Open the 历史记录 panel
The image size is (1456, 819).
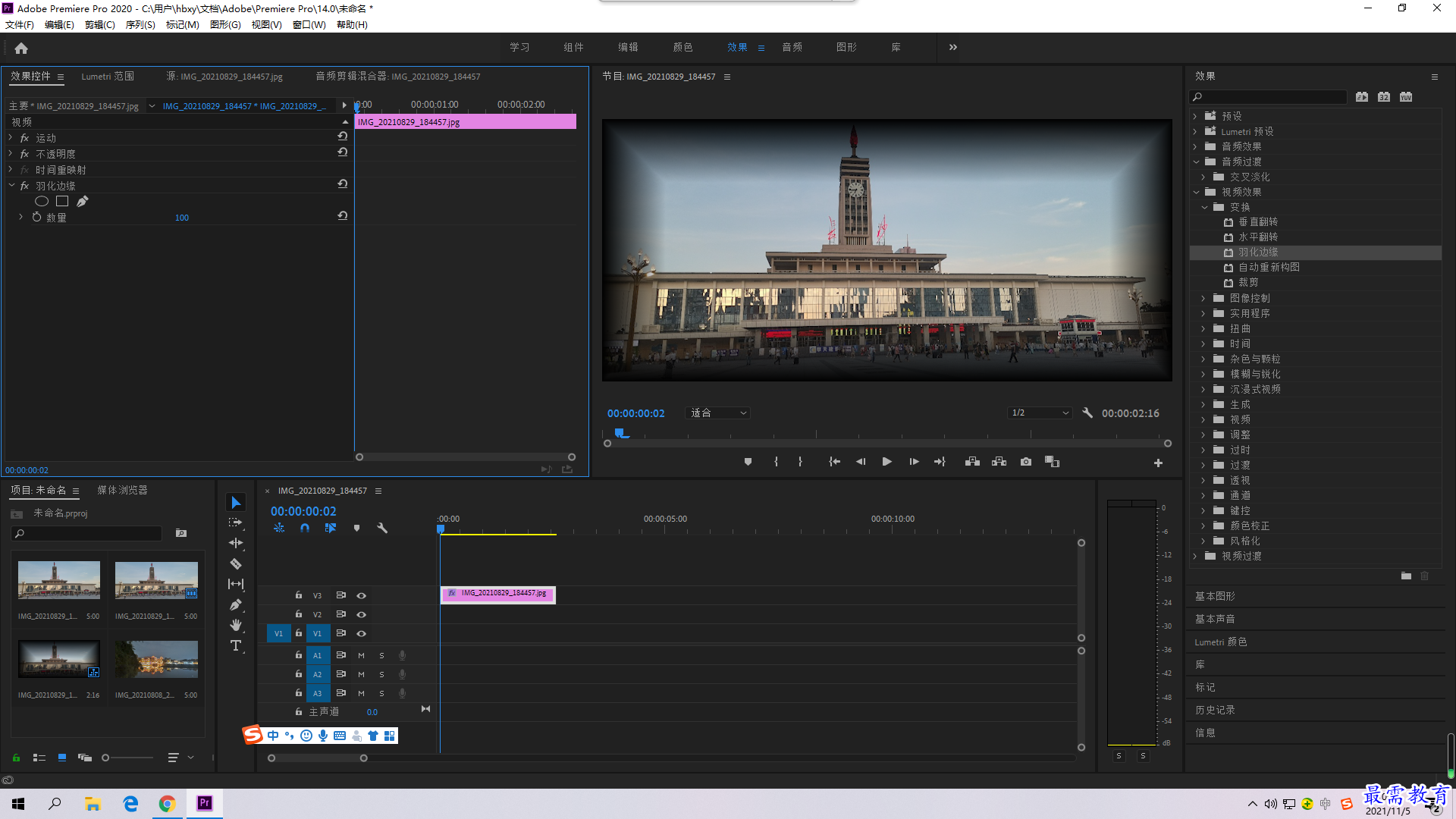click(1215, 711)
